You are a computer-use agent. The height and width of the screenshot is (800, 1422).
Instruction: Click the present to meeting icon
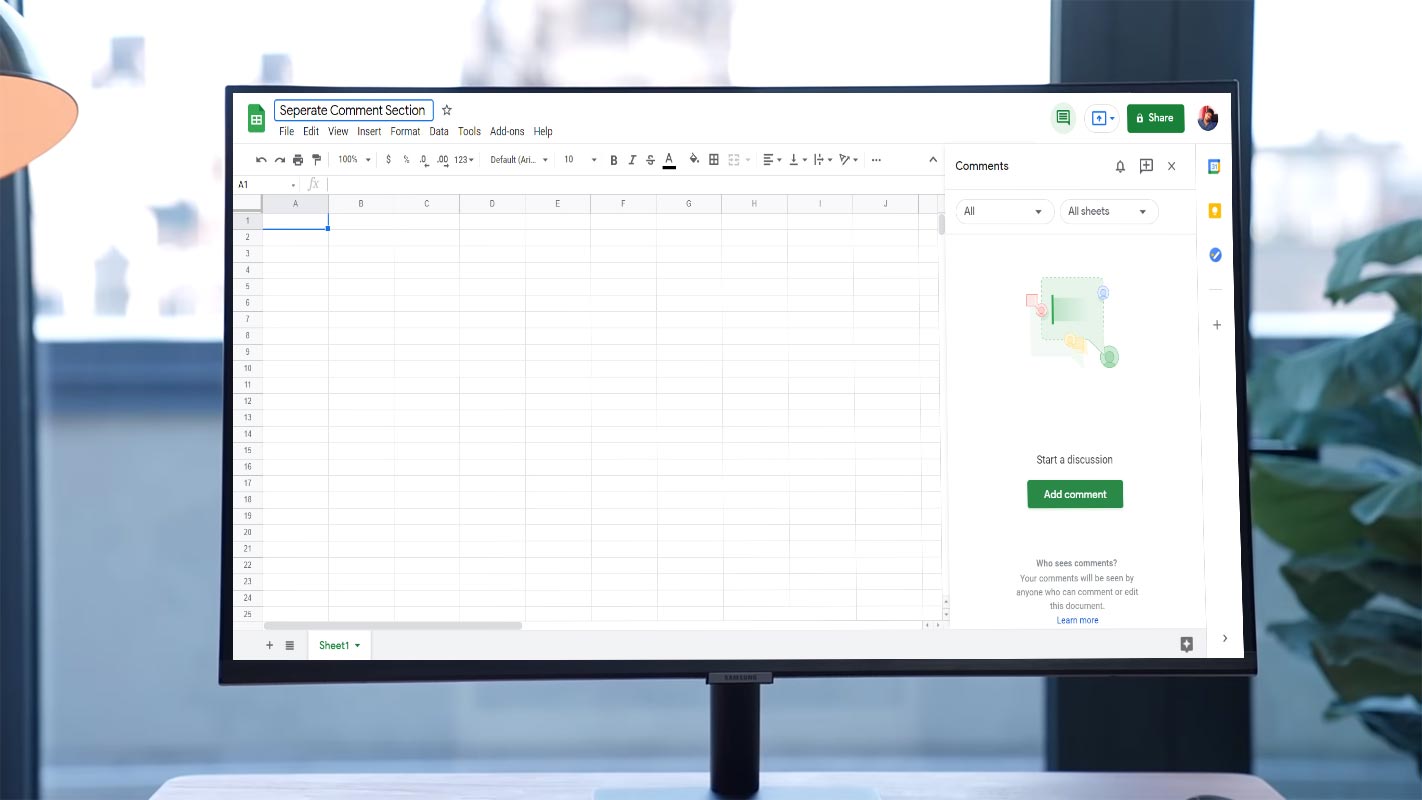point(1101,118)
